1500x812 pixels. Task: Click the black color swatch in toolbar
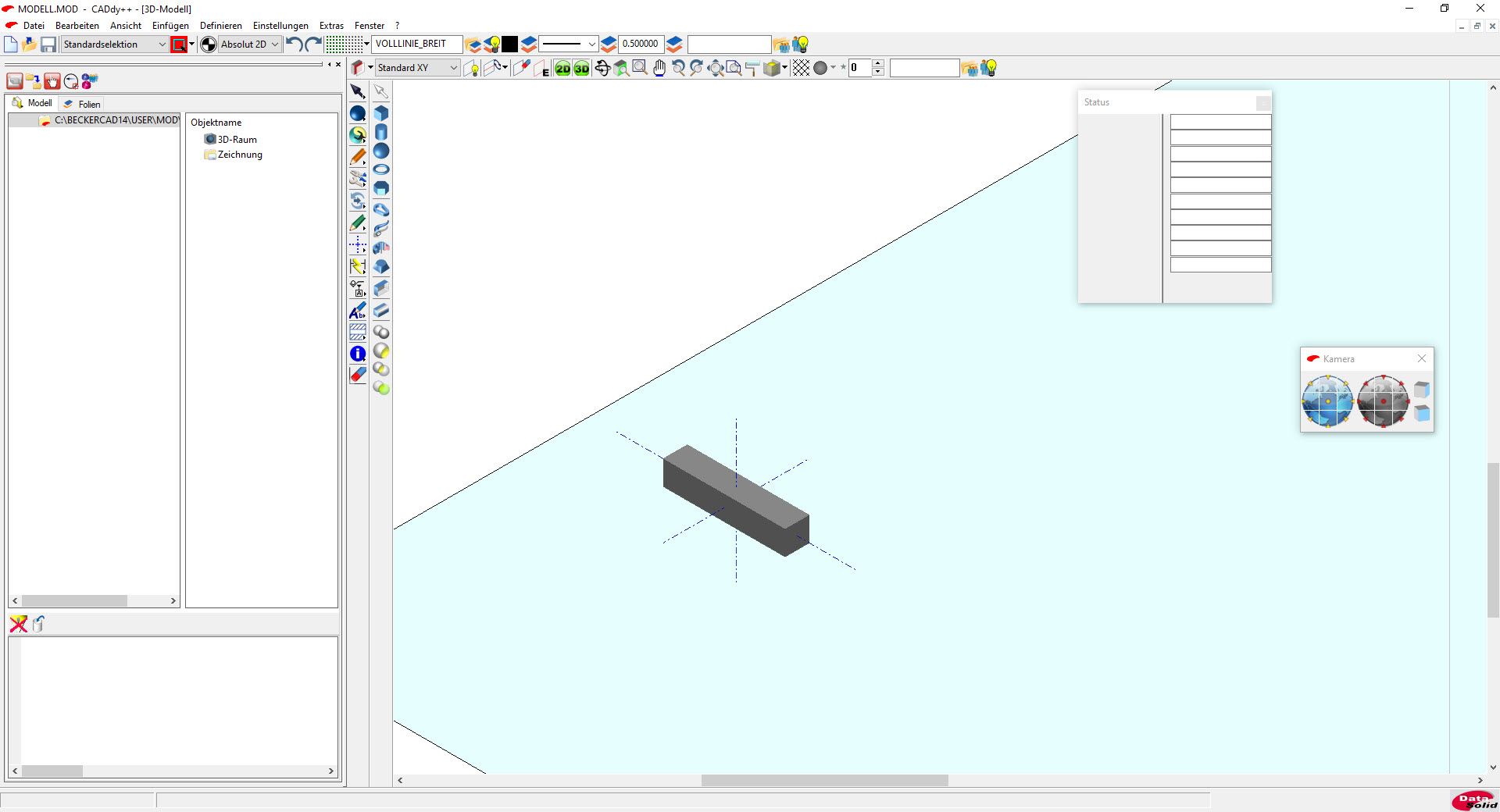(509, 45)
